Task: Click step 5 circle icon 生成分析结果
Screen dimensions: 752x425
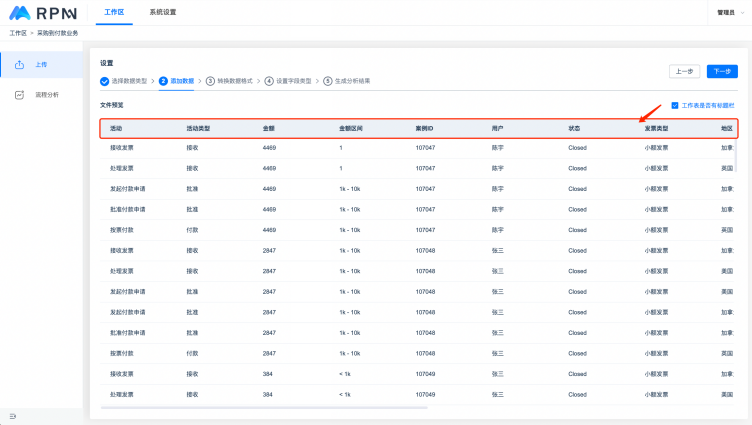Action: click(327, 81)
